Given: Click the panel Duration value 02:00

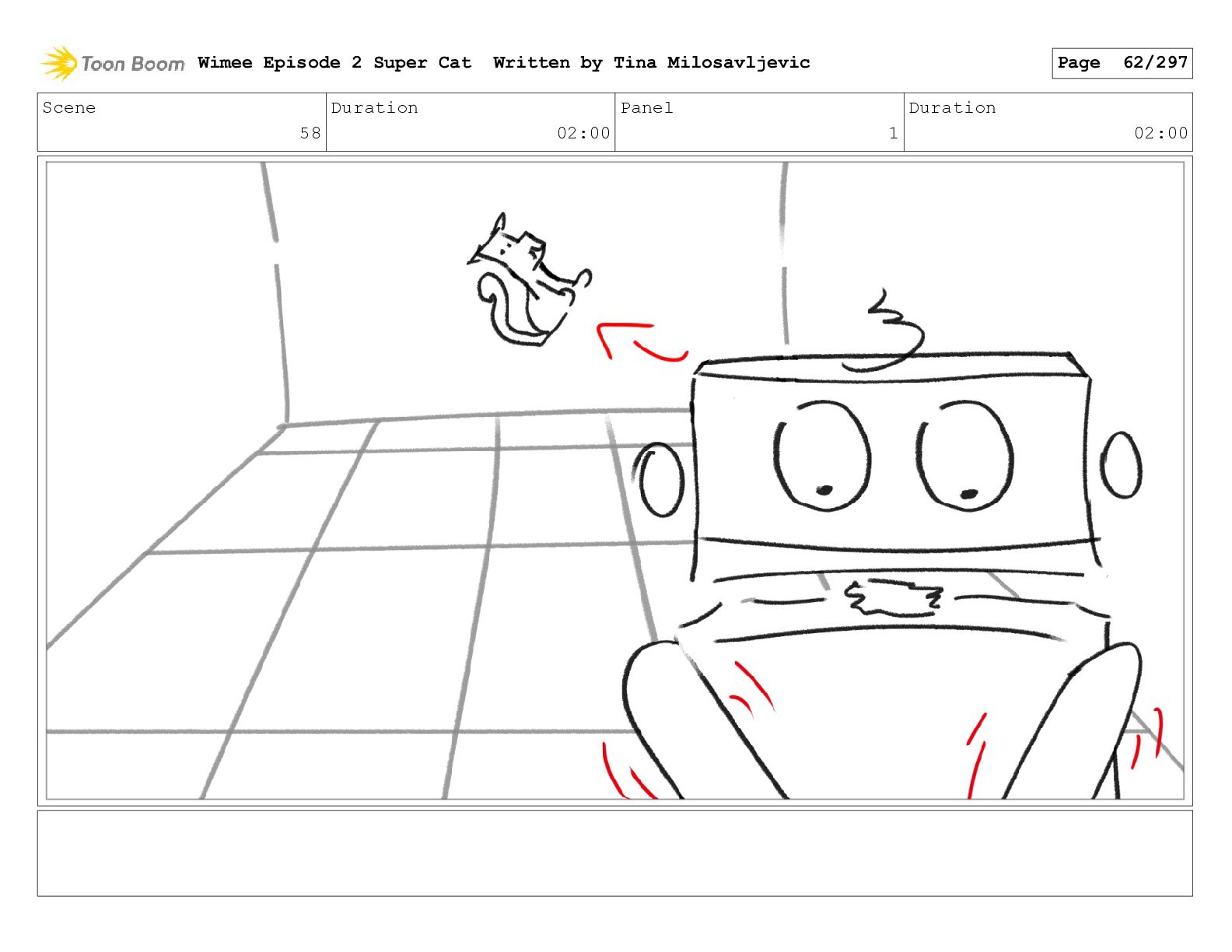Looking at the screenshot, I should click(1160, 133).
